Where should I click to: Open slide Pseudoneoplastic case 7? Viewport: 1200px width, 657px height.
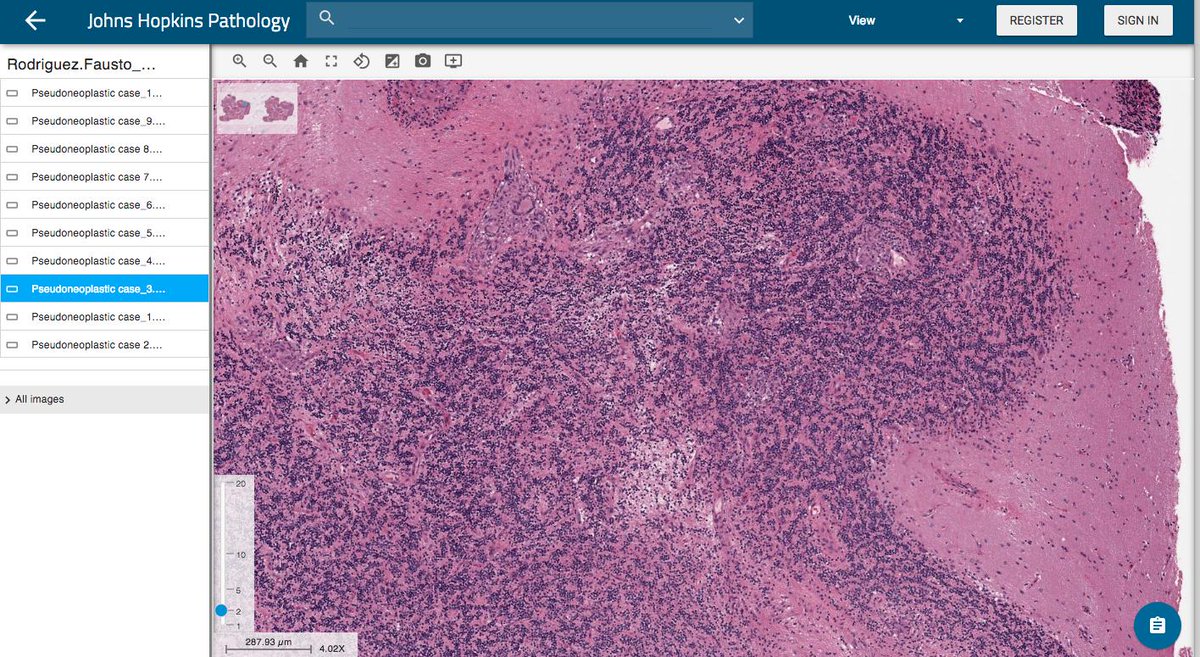(x=105, y=177)
